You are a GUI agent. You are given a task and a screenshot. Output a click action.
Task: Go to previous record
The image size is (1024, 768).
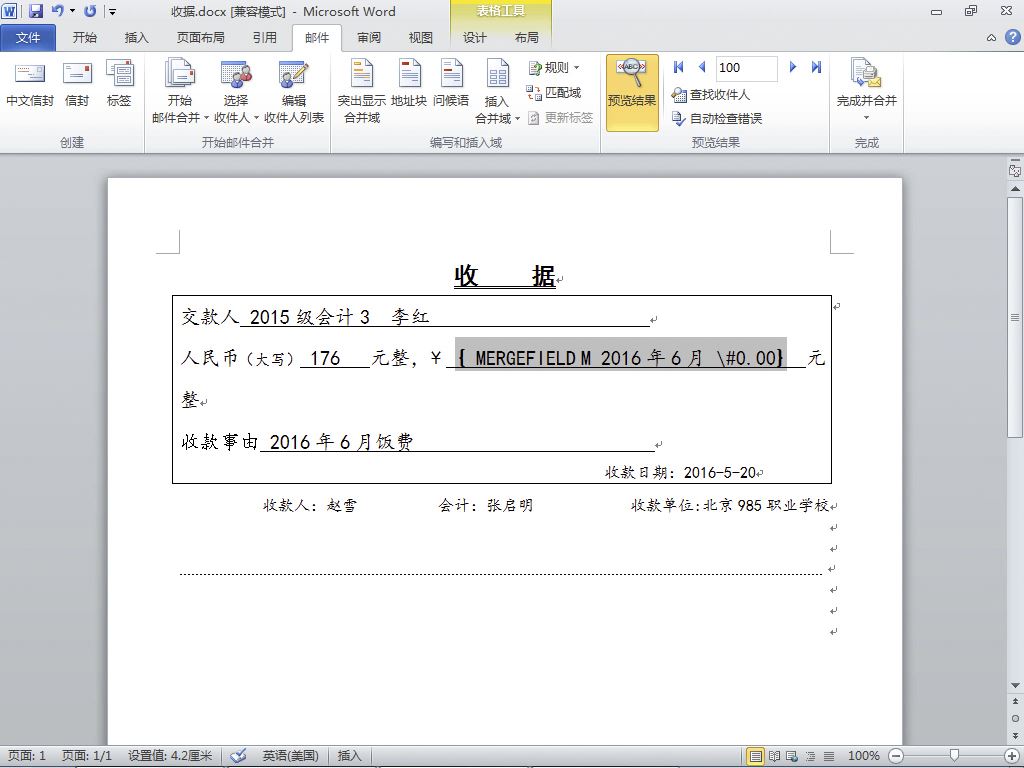pos(702,67)
